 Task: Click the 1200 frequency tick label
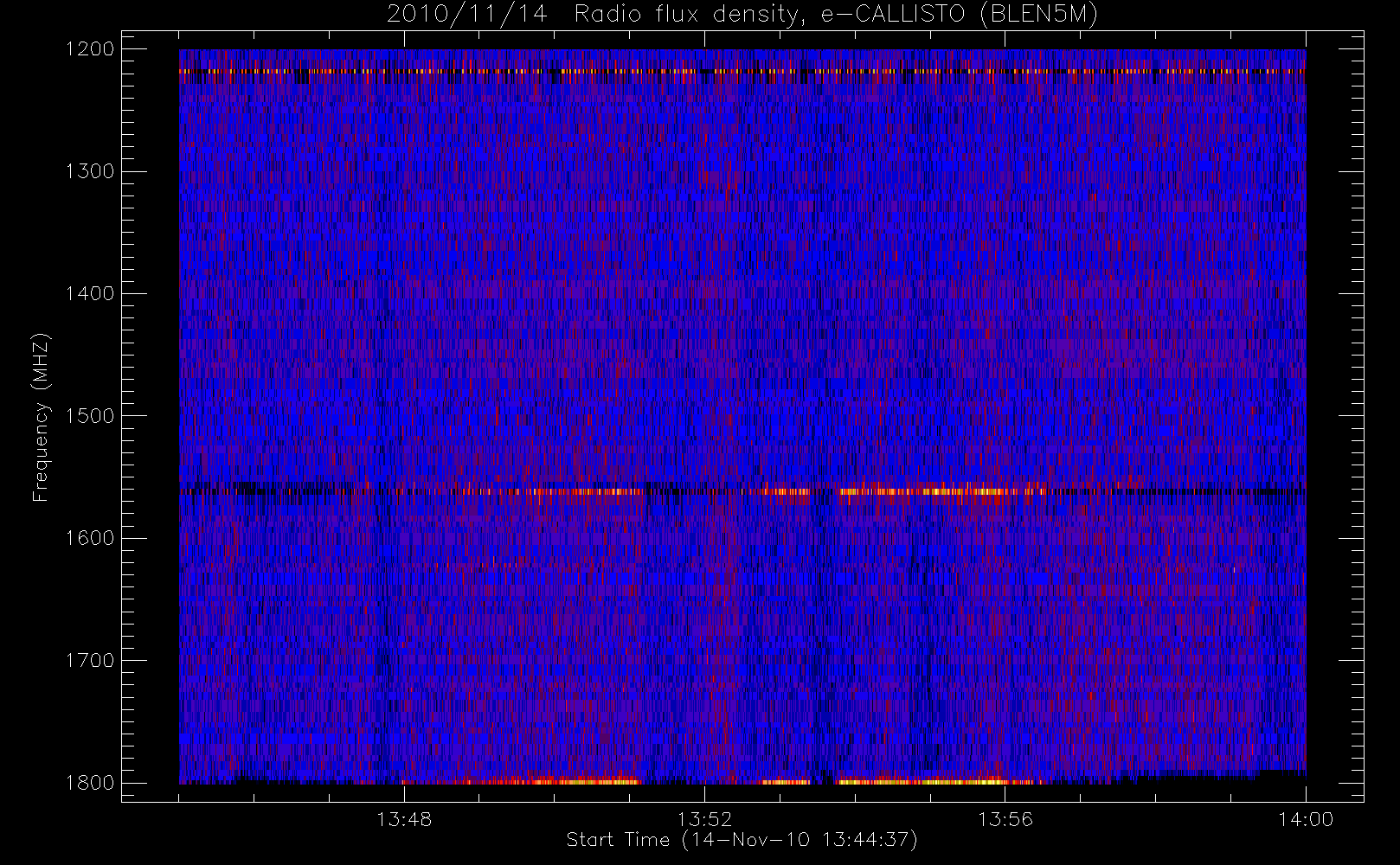[x=90, y=49]
